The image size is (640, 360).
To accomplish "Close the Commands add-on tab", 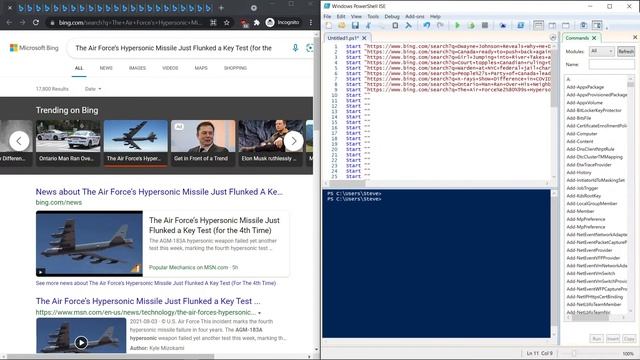I will [594, 38].
